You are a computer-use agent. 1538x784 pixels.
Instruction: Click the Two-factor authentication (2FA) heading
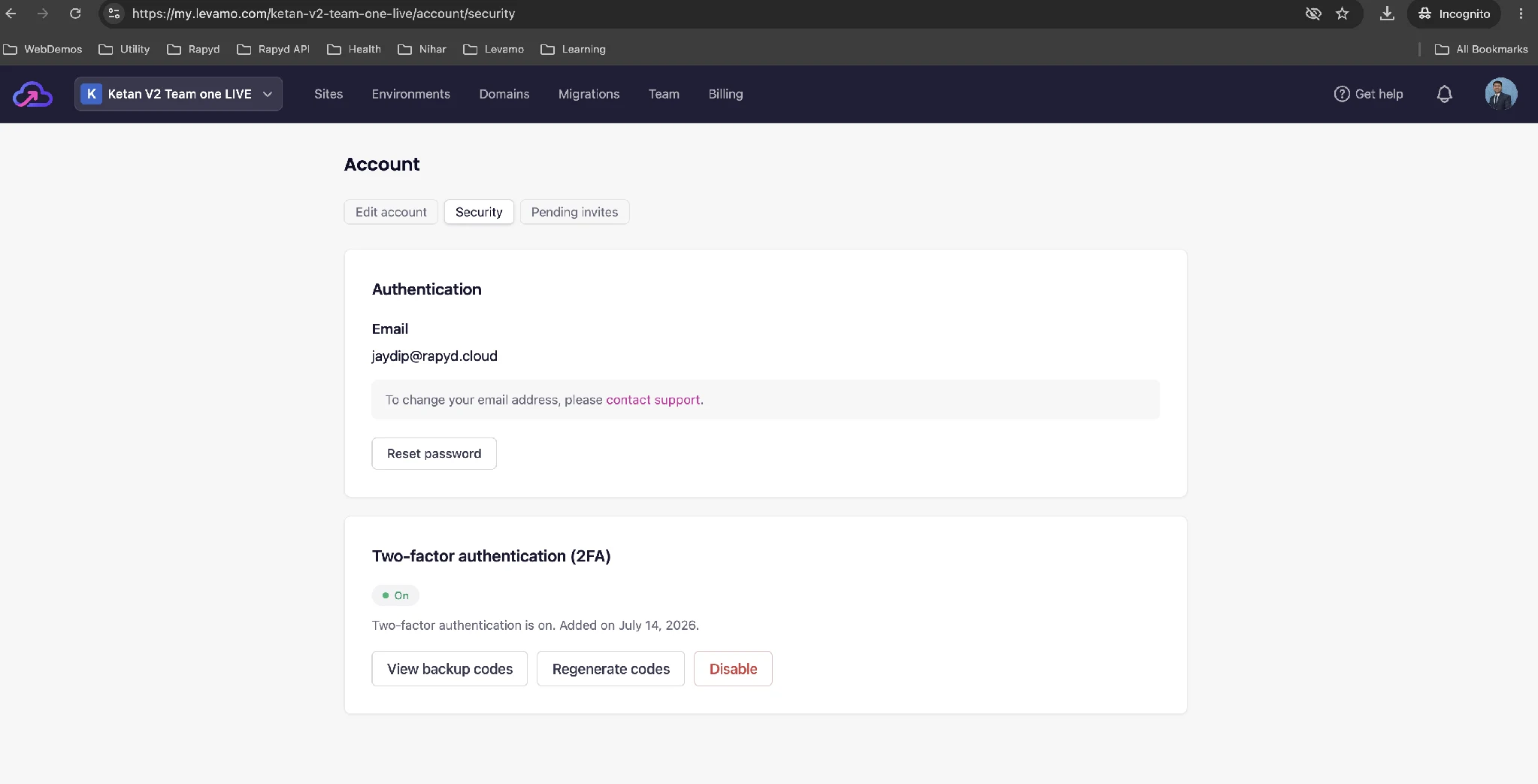tap(491, 556)
